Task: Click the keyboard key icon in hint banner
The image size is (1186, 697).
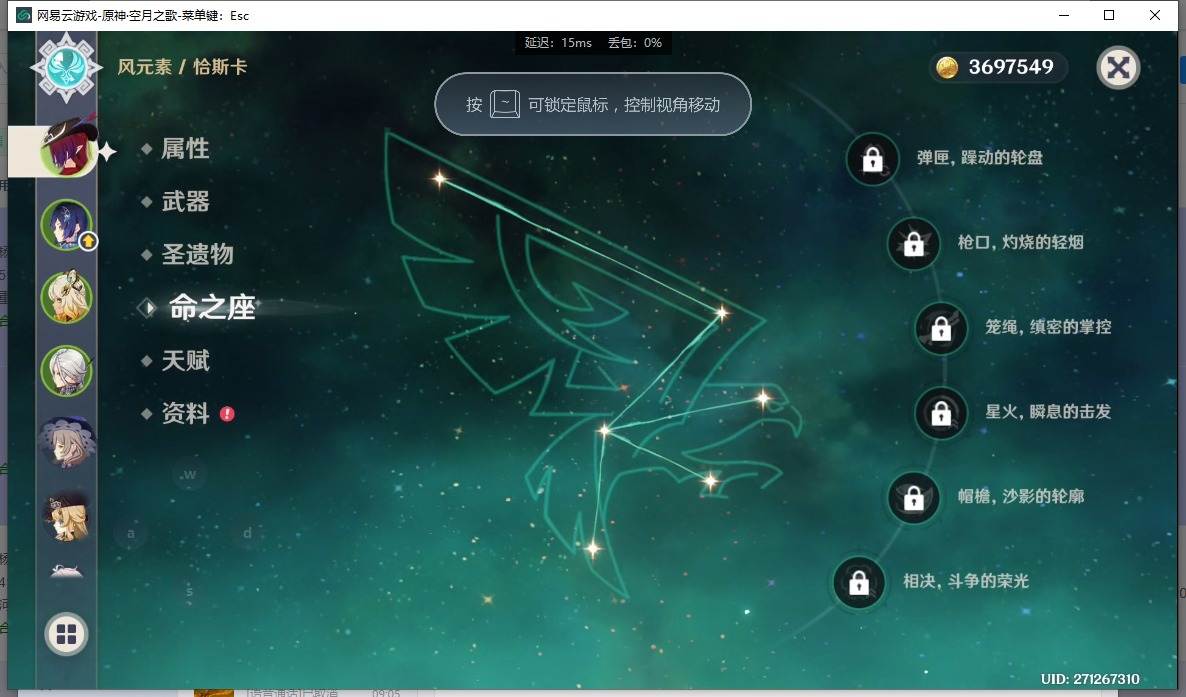Action: (505, 104)
